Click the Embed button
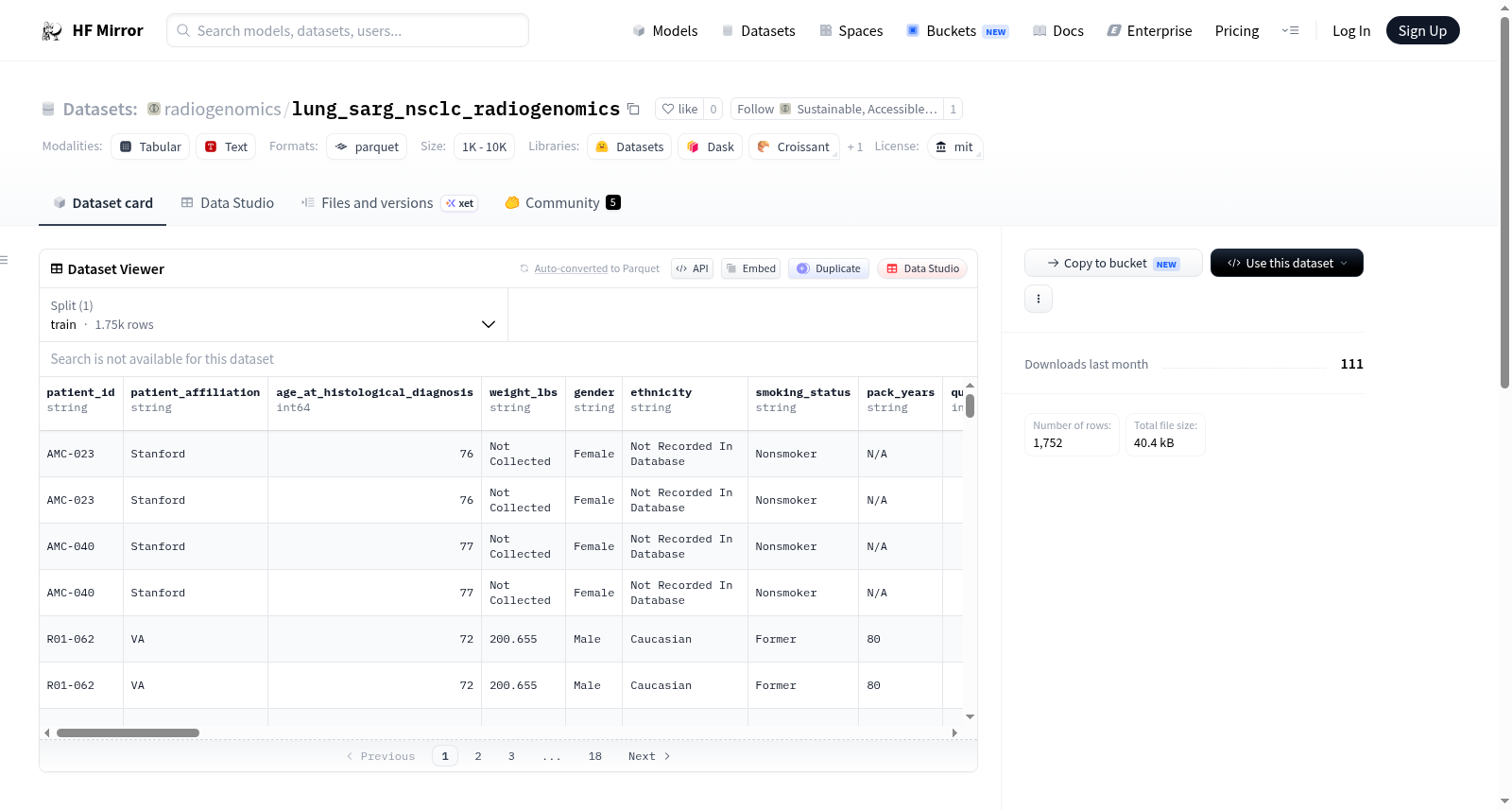Viewport: 1512px width, 810px height. tap(751, 268)
